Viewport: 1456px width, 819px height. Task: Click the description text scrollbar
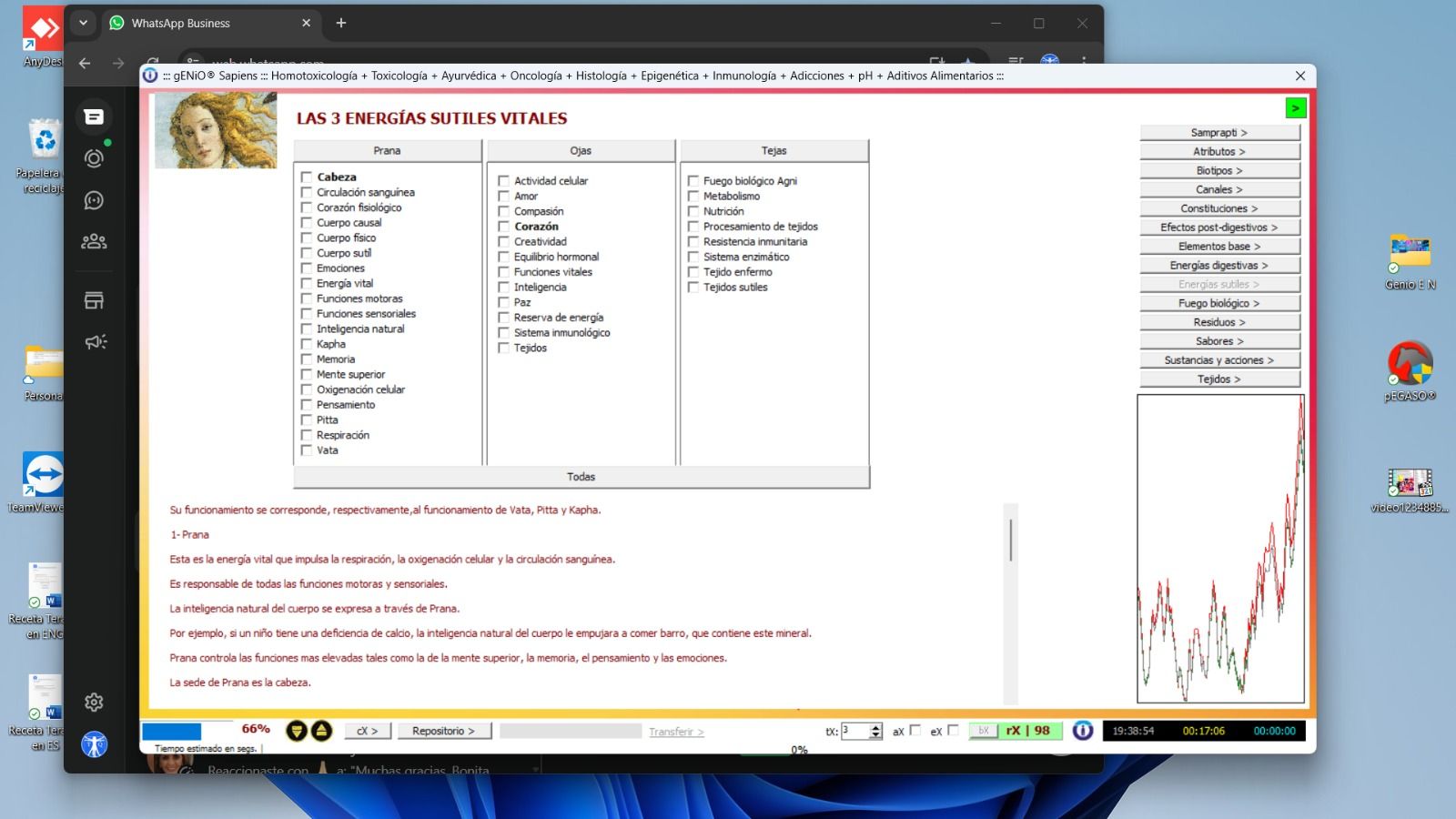[1010, 540]
